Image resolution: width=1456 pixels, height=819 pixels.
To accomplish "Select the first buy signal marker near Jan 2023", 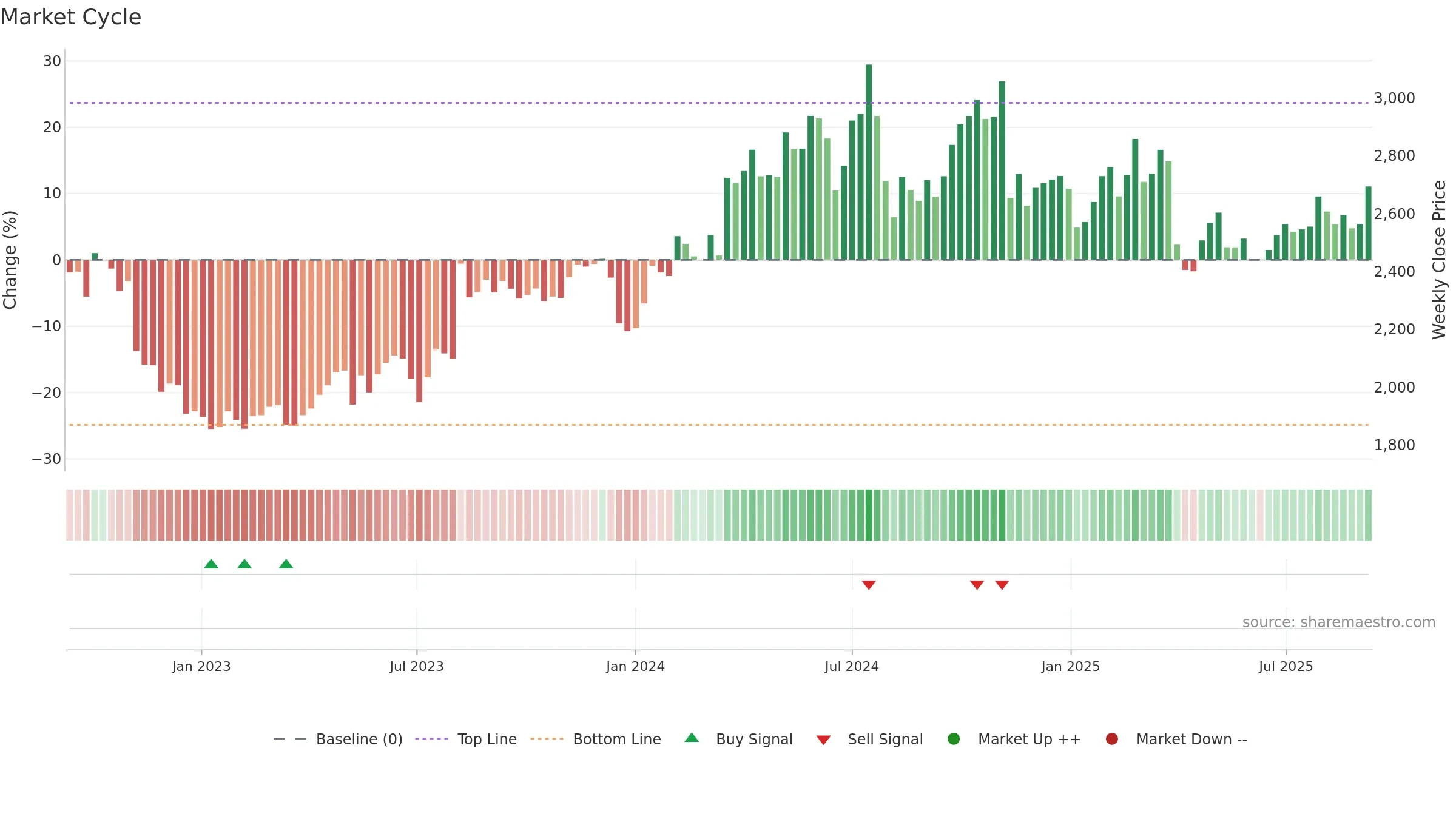I will tap(211, 564).
